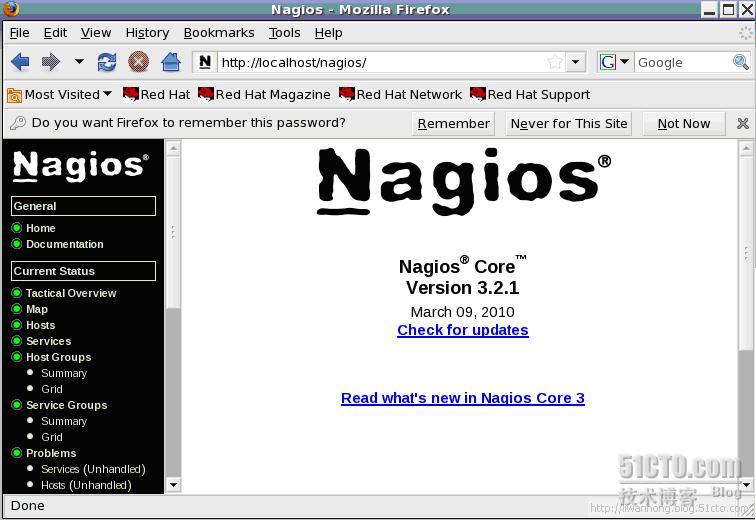
Task: Reload the page with the Refresh icon
Action: (107, 62)
